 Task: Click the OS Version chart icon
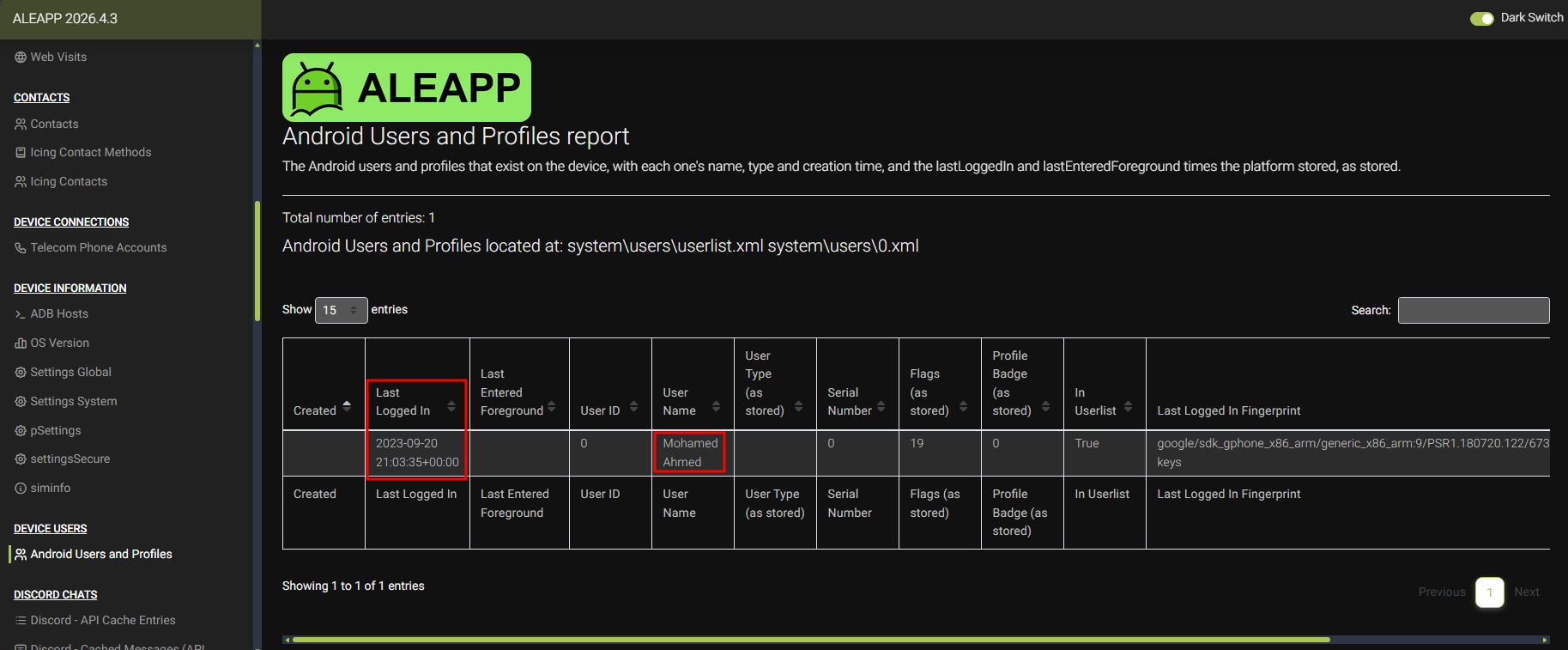click(x=21, y=343)
